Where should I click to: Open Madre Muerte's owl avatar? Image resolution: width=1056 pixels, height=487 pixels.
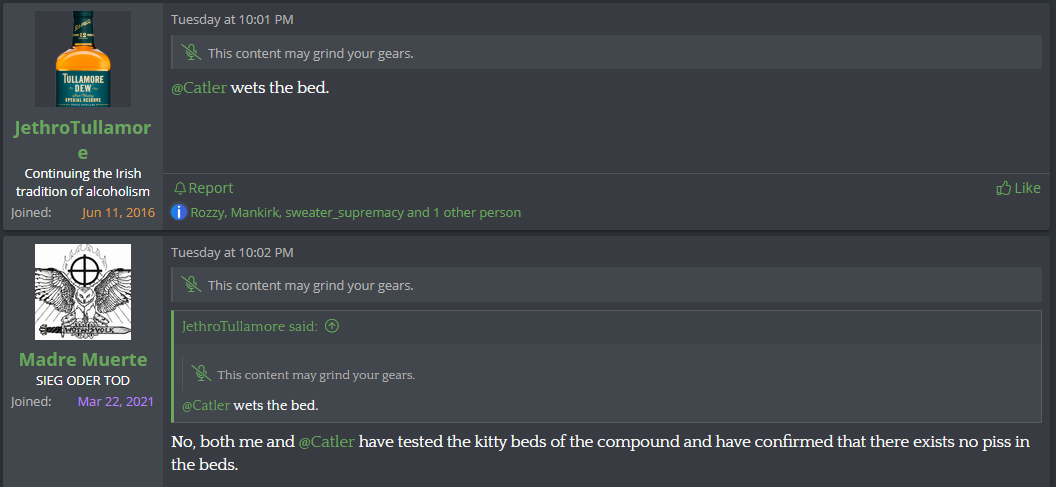click(83, 290)
